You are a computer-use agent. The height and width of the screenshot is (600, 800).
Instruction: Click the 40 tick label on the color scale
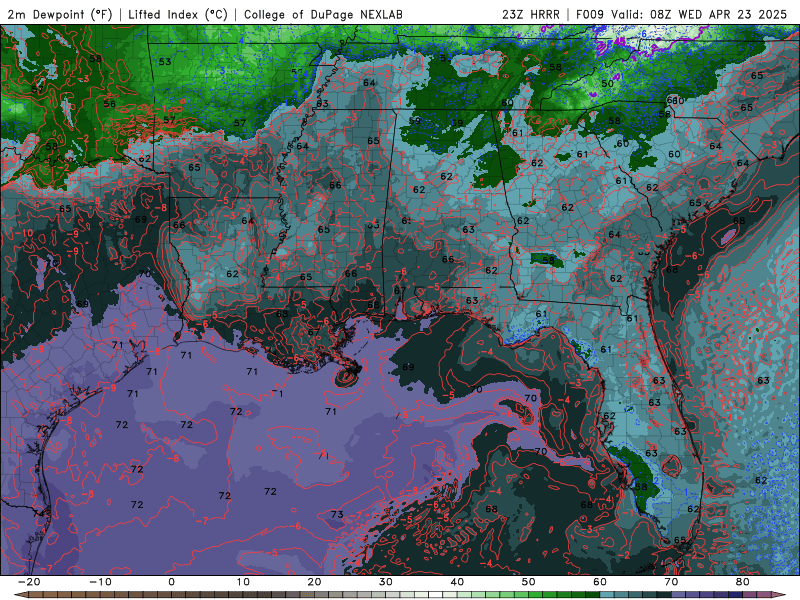(457, 582)
